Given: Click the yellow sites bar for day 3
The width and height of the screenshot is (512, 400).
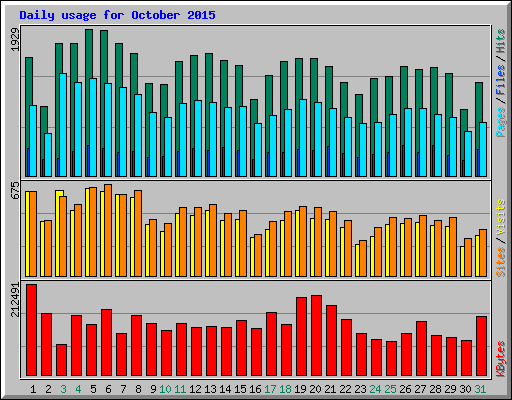Looking at the screenshot, I should pyautogui.click(x=58, y=233).
